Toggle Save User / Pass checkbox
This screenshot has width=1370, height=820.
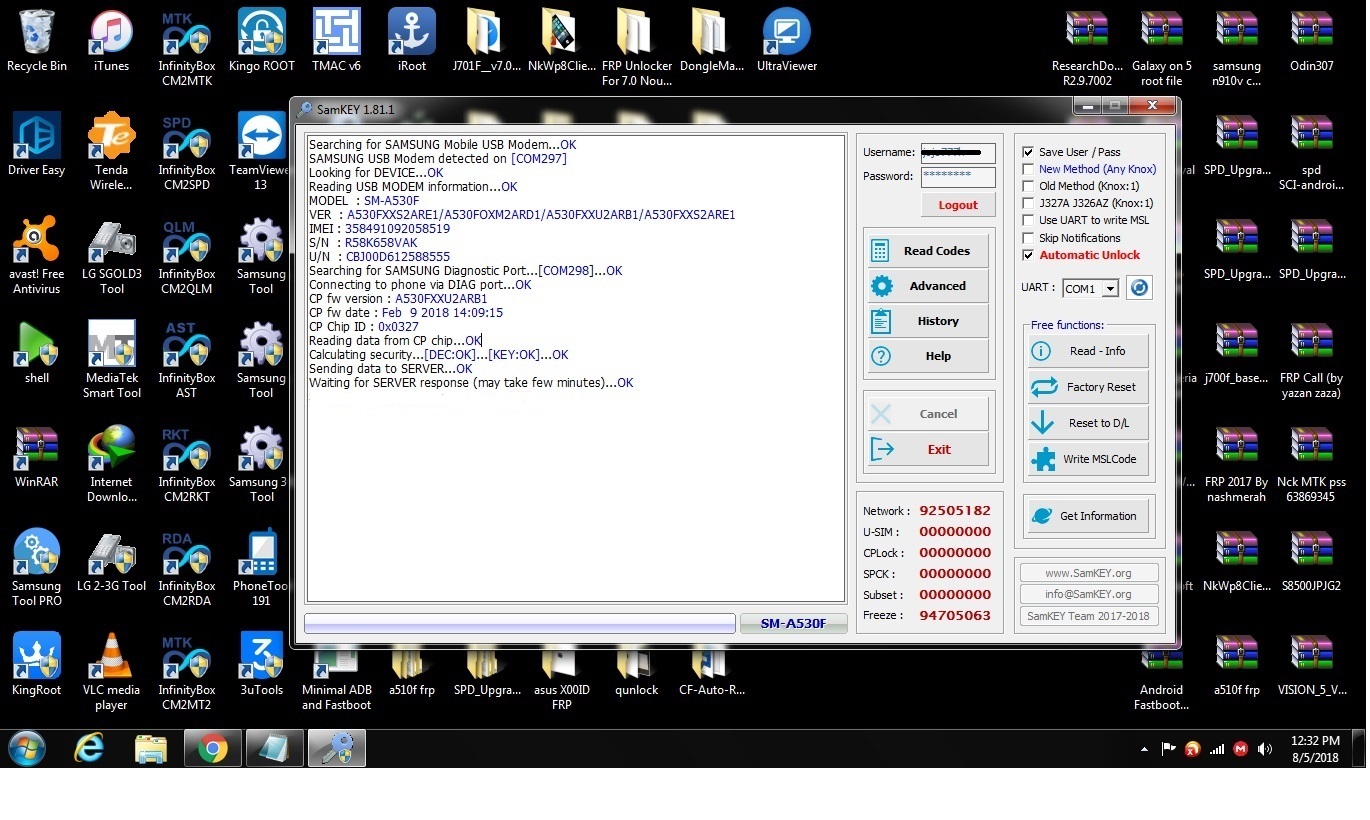[x=1028, y=152]
